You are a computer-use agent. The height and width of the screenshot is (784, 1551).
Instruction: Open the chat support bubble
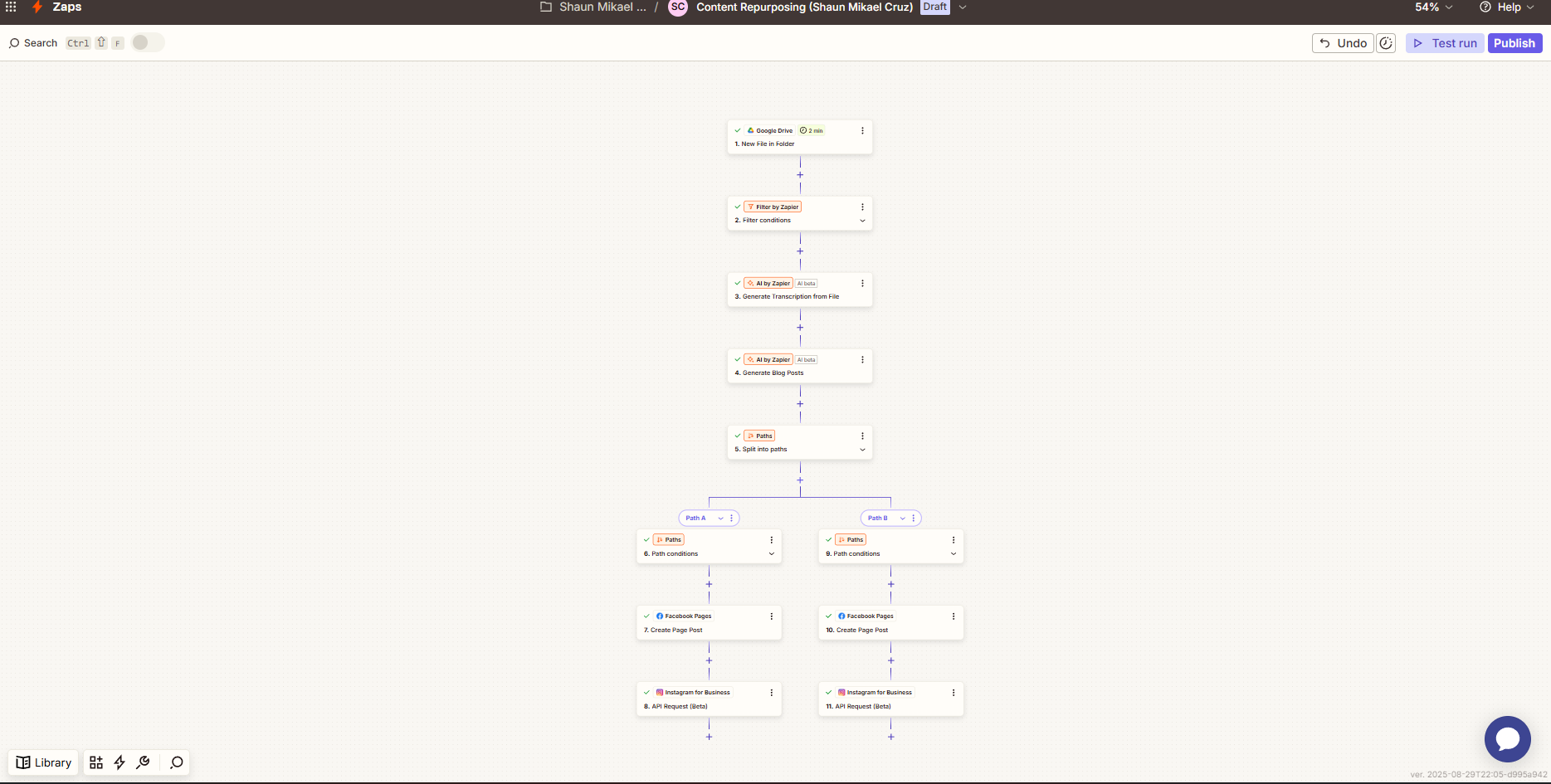1507,738
